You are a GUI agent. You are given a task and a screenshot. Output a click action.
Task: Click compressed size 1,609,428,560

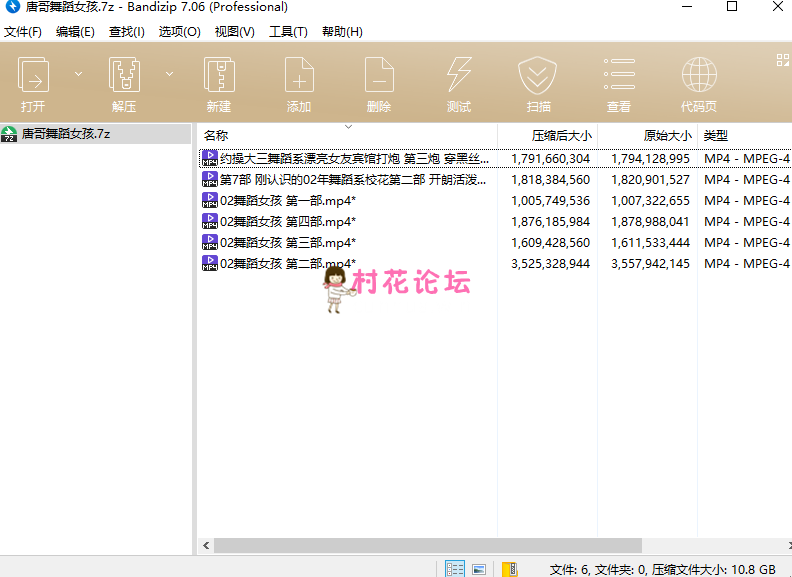551,243
